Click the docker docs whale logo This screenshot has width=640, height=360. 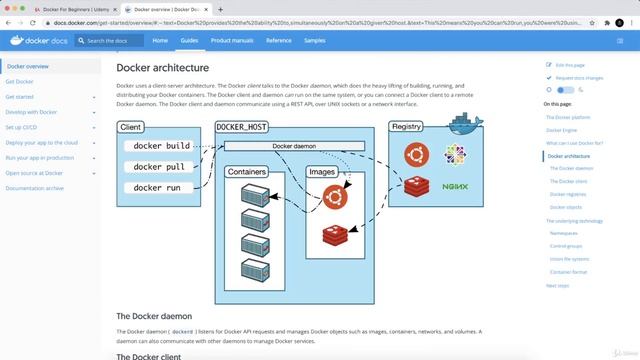[x=38, y=40]
